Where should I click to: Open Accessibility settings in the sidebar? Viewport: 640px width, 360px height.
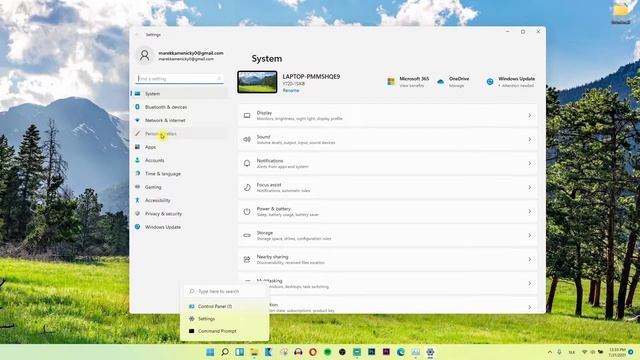[180, 200]
